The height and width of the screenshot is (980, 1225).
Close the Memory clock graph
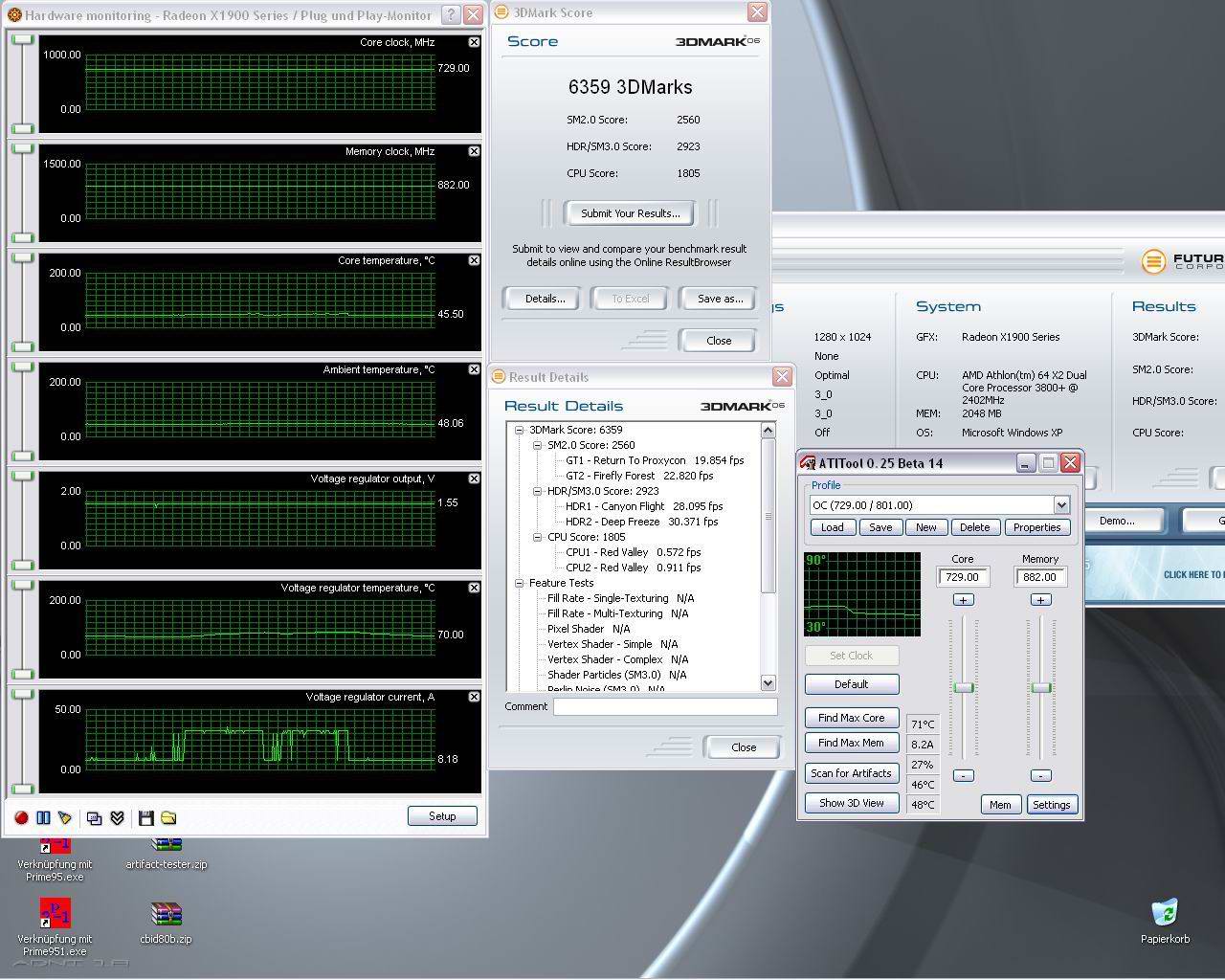(474, 151)
